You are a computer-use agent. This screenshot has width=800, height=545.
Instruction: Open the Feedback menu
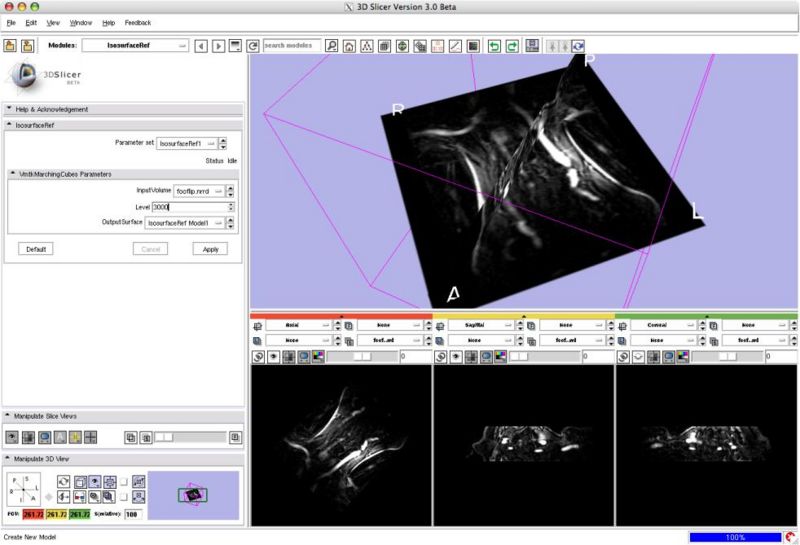pos(138,23)
